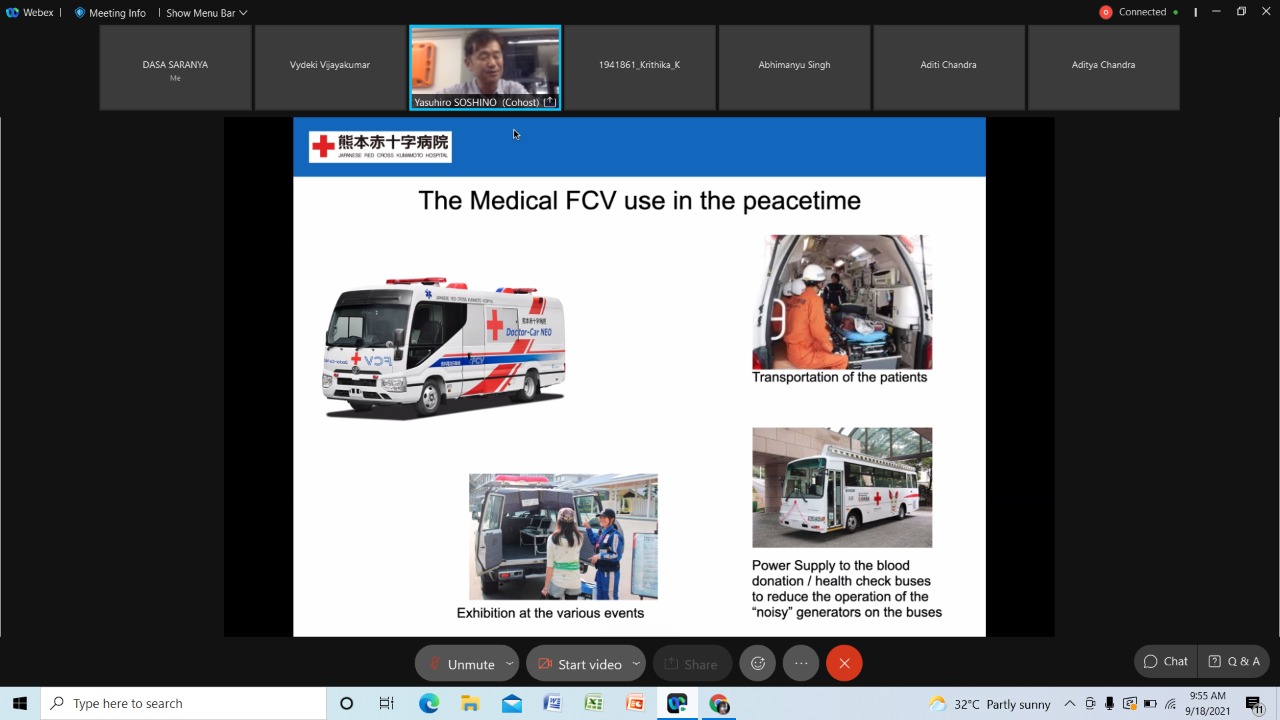The image size is (1280, 720).
Task: Click the patient transportation photo
Action: coord(842,302)
